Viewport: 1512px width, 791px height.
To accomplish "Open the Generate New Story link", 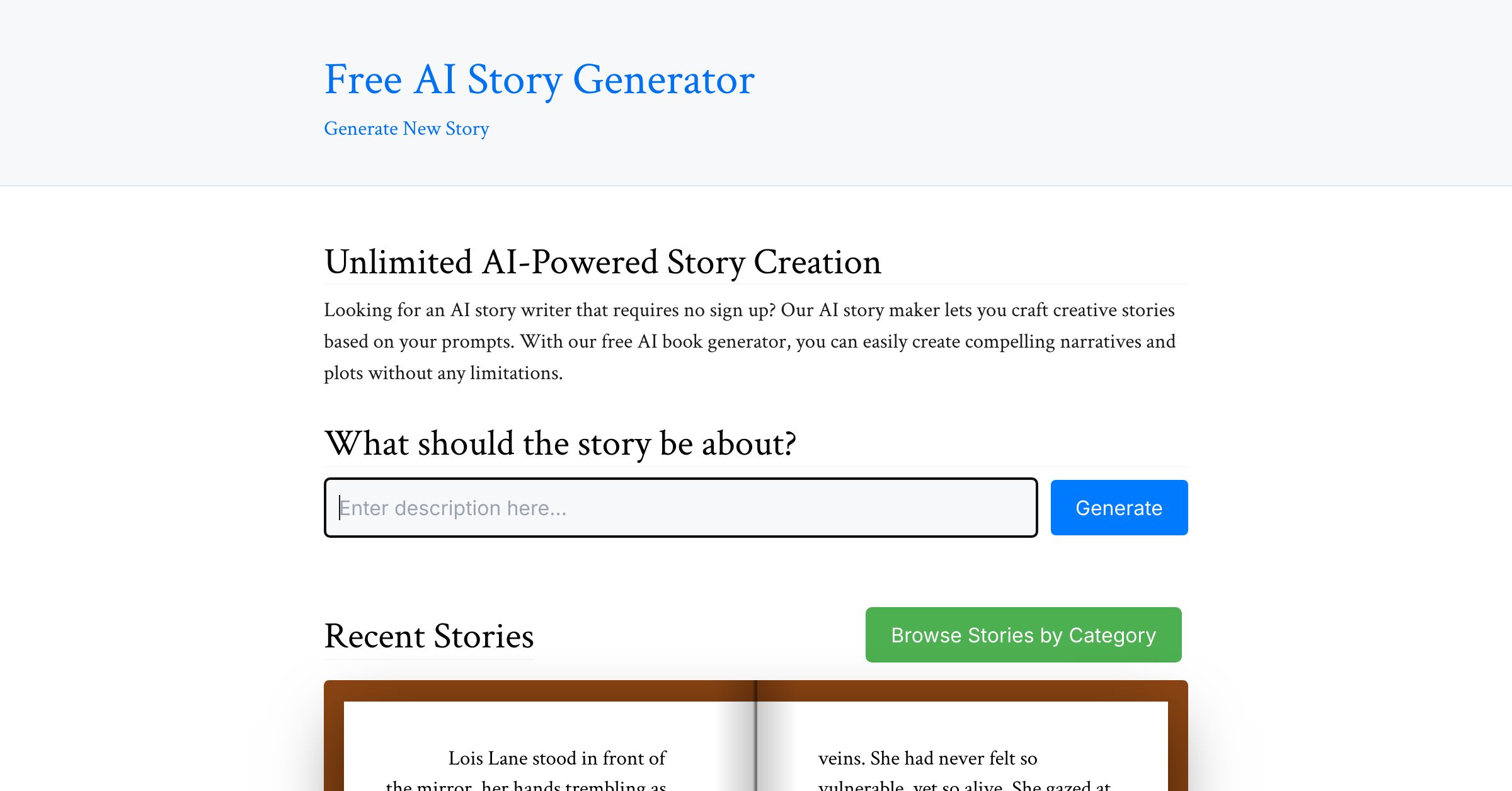I will [406, 128].
